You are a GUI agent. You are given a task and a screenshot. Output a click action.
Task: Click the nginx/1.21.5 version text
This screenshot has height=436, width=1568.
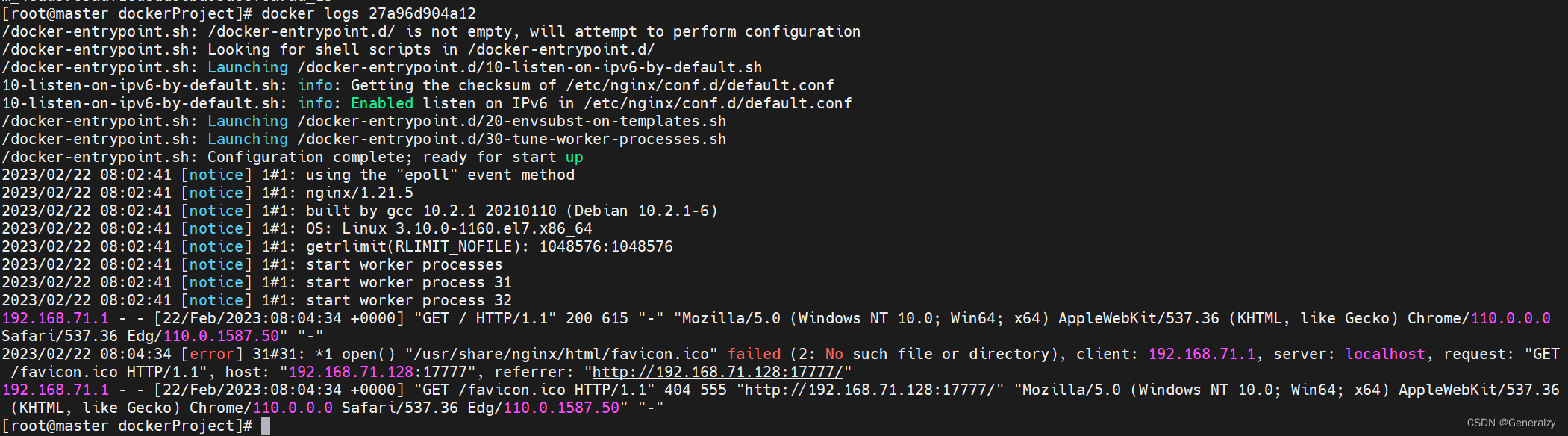click(x=359, y=193)
